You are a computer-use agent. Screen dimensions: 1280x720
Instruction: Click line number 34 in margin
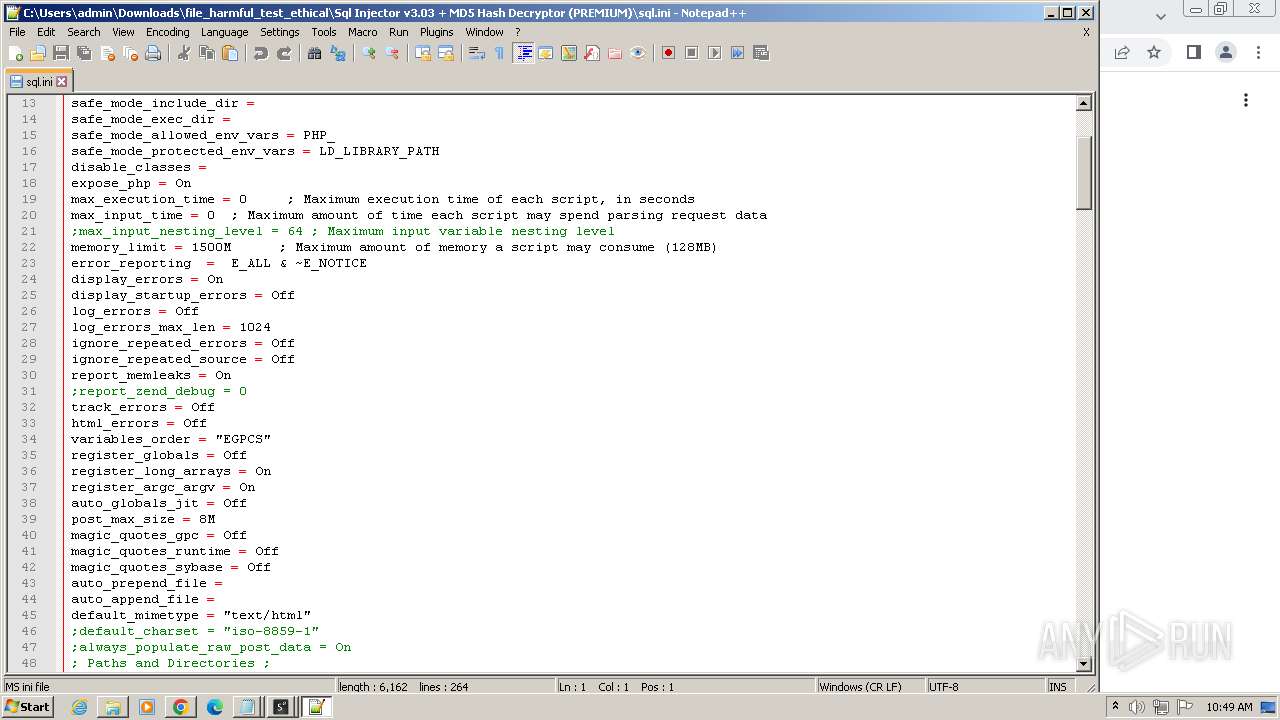pyautogui.click(x=28, y=439)
